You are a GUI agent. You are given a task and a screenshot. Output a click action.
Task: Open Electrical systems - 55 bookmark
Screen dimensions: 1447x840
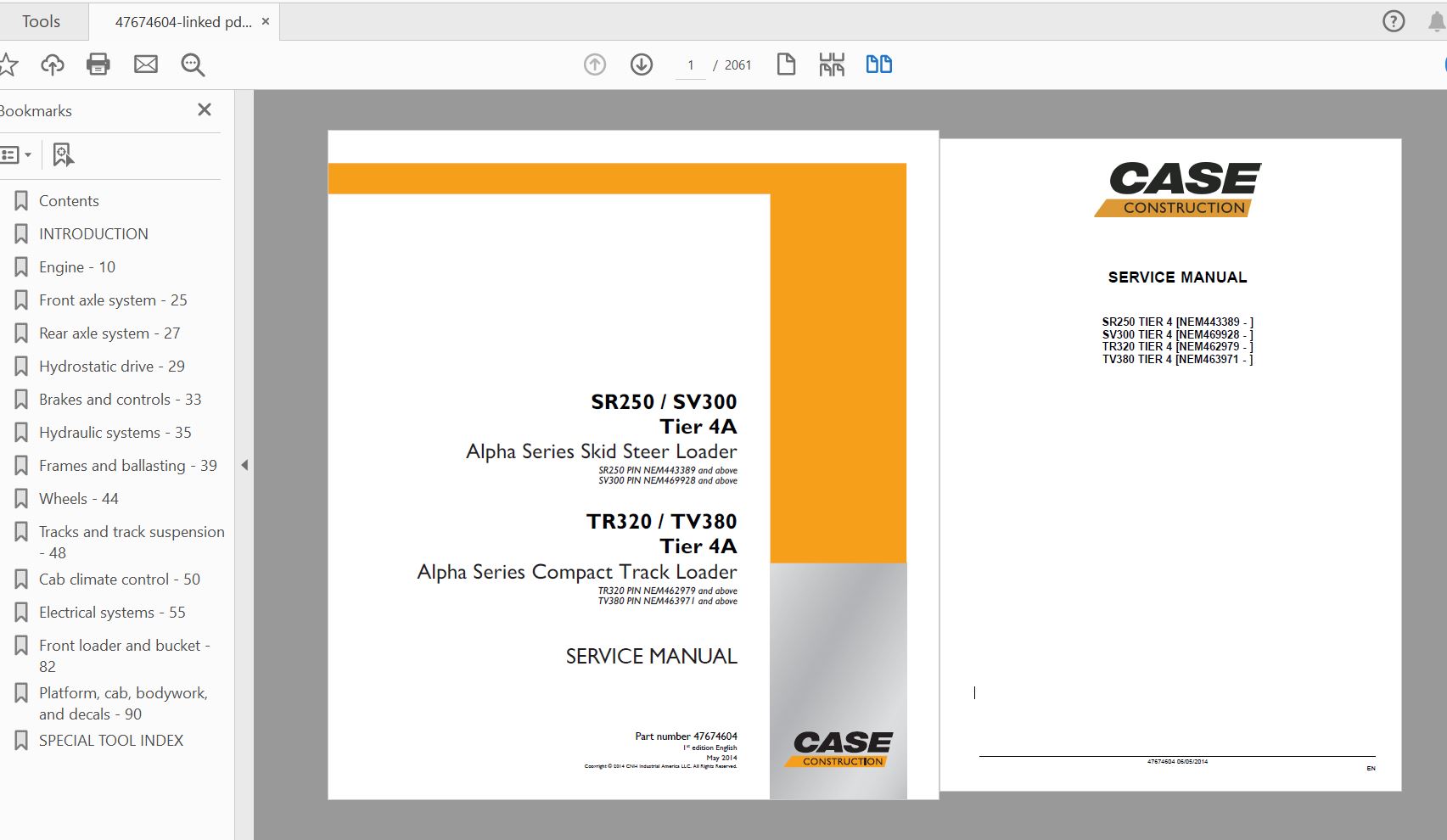(112, 613)
